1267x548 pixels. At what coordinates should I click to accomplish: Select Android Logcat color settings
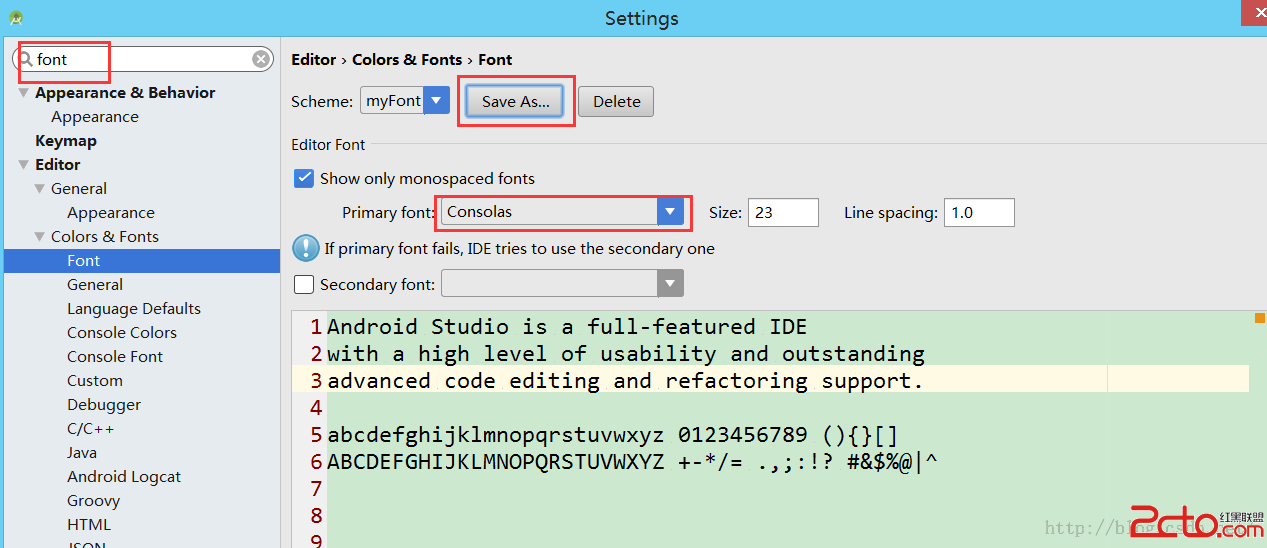[124, 477]
